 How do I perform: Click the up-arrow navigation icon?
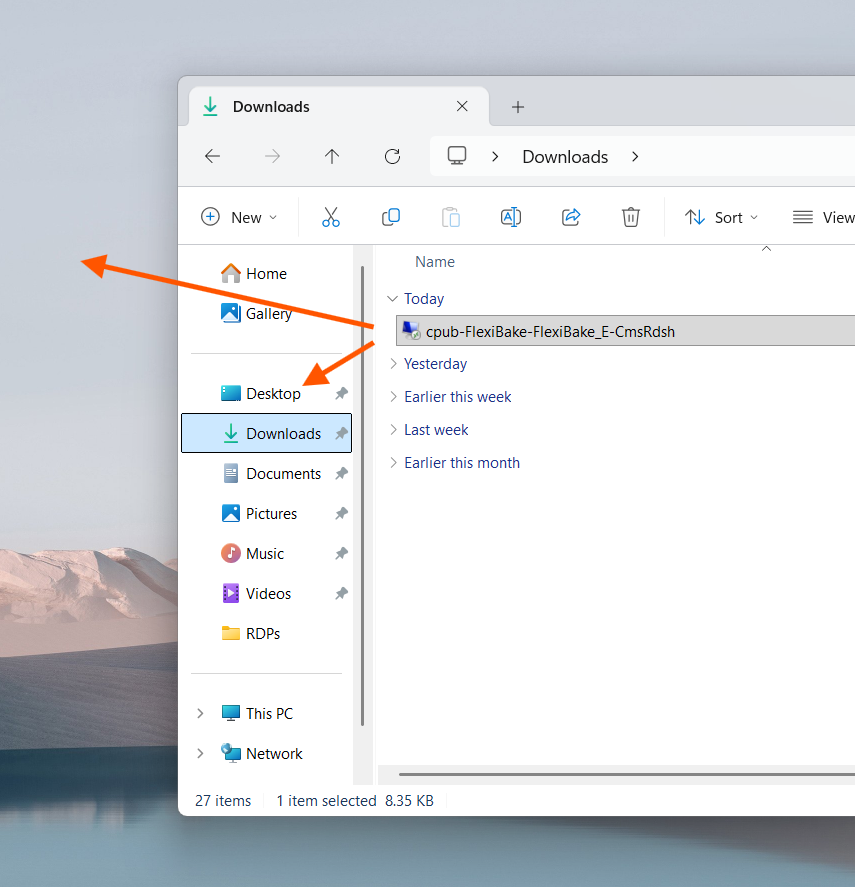(x=332, y=157)
